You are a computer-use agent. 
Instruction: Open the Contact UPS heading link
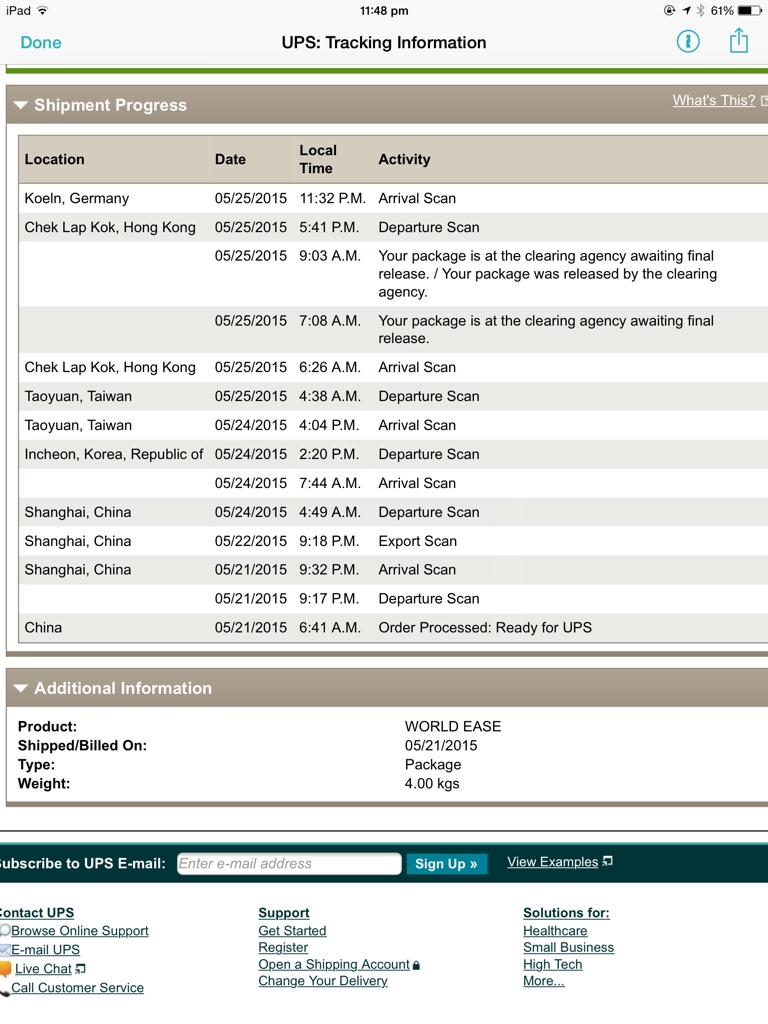click(x=36, y=912)
